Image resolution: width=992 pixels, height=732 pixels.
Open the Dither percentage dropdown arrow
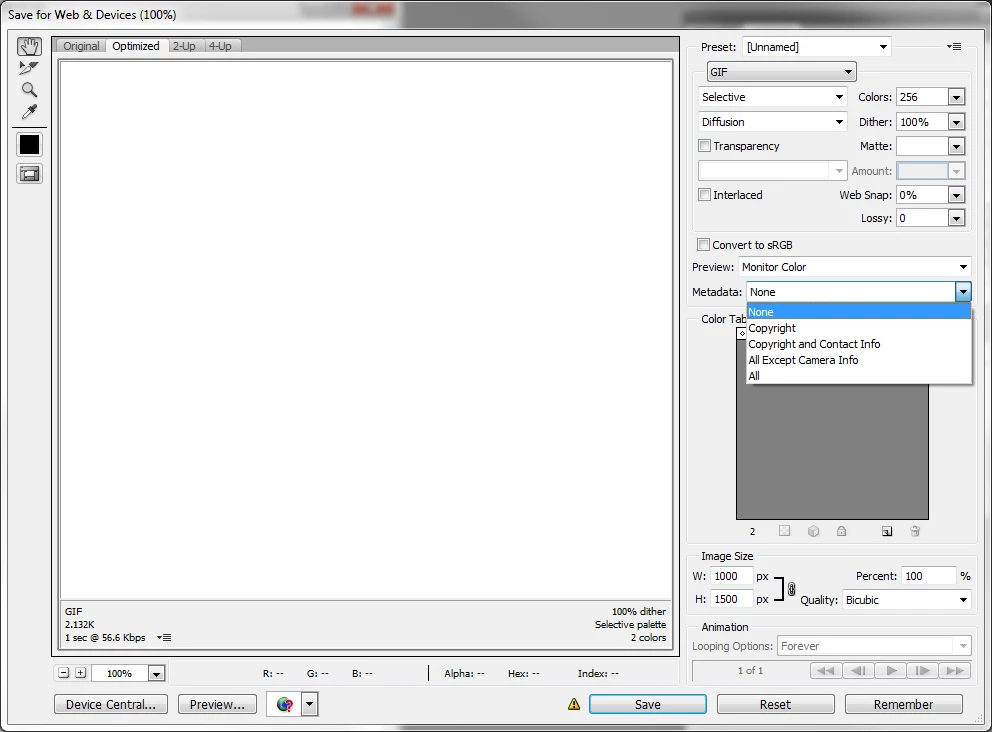point(956,122)
